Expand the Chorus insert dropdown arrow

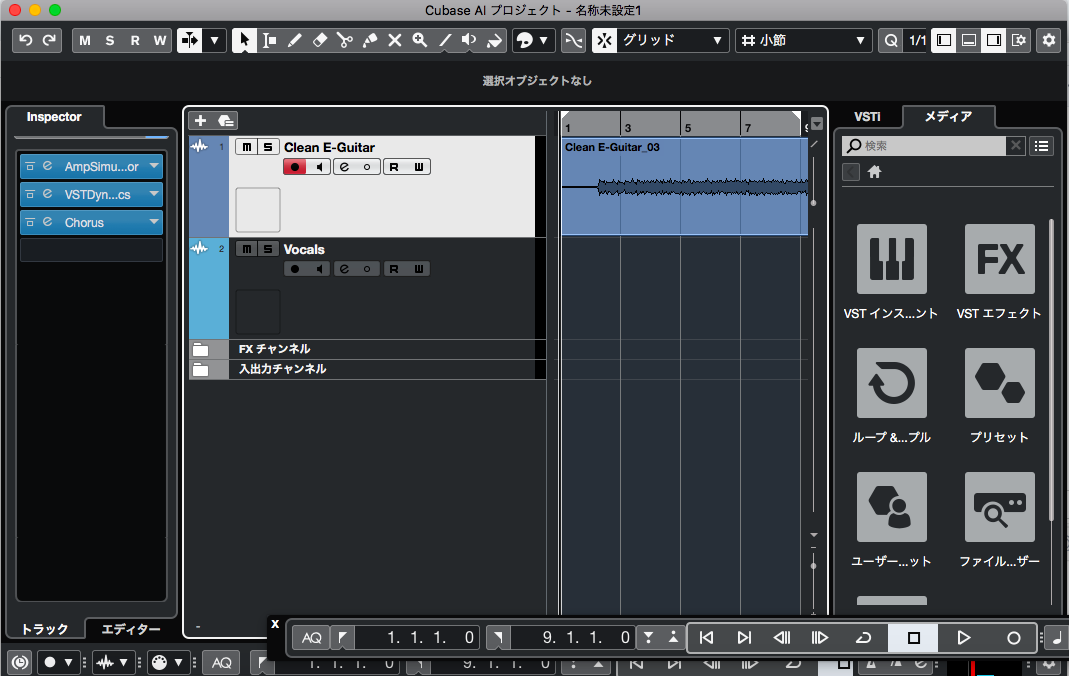tap(154, 222)
